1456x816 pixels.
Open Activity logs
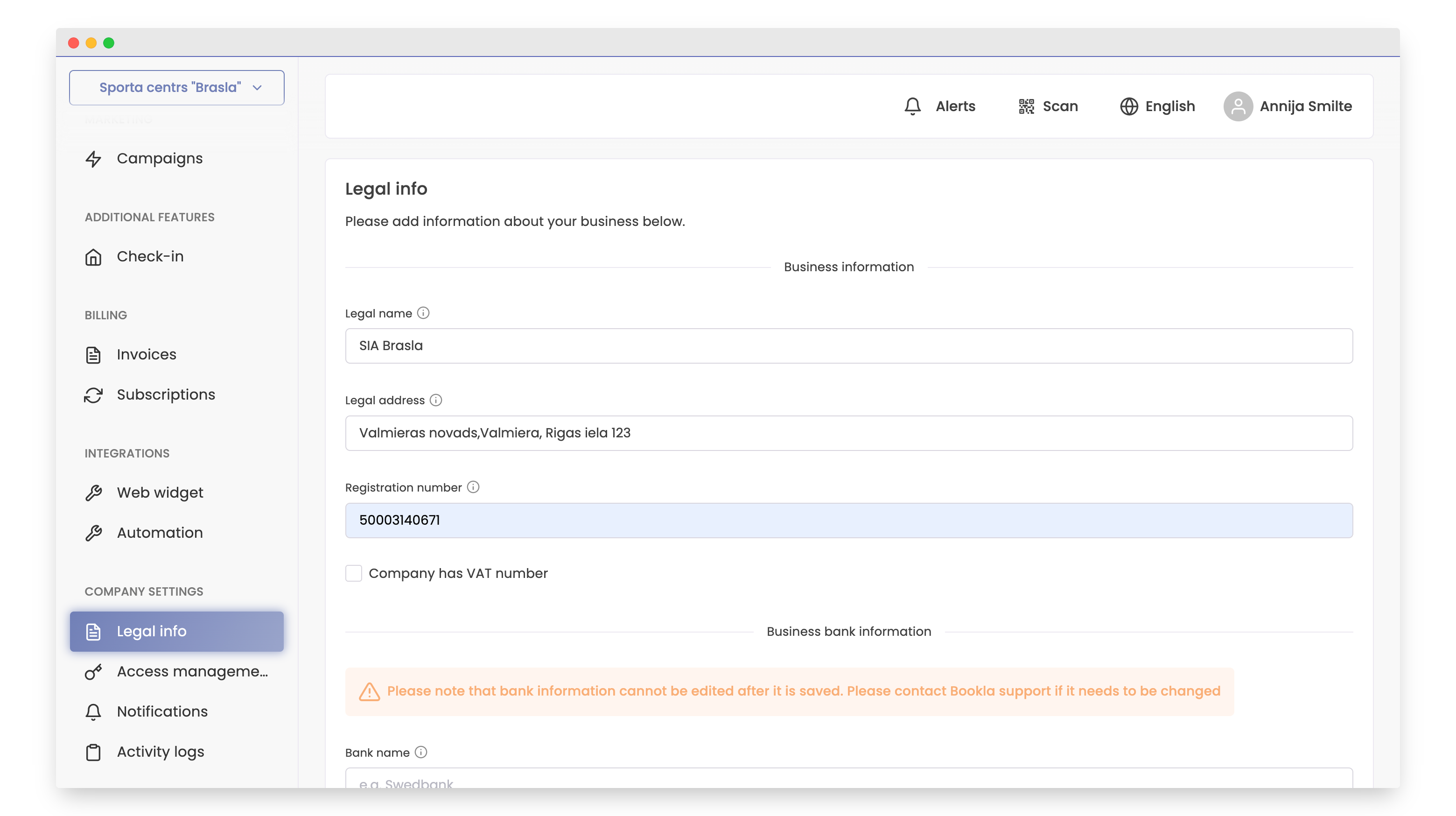pyautogui.click(x=160, y=752)
